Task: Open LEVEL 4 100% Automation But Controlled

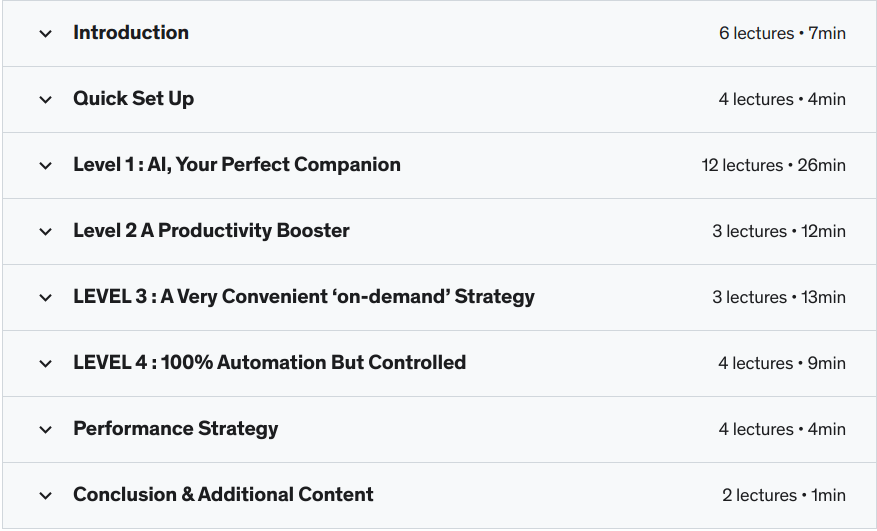Action: [x=269, y=363]
